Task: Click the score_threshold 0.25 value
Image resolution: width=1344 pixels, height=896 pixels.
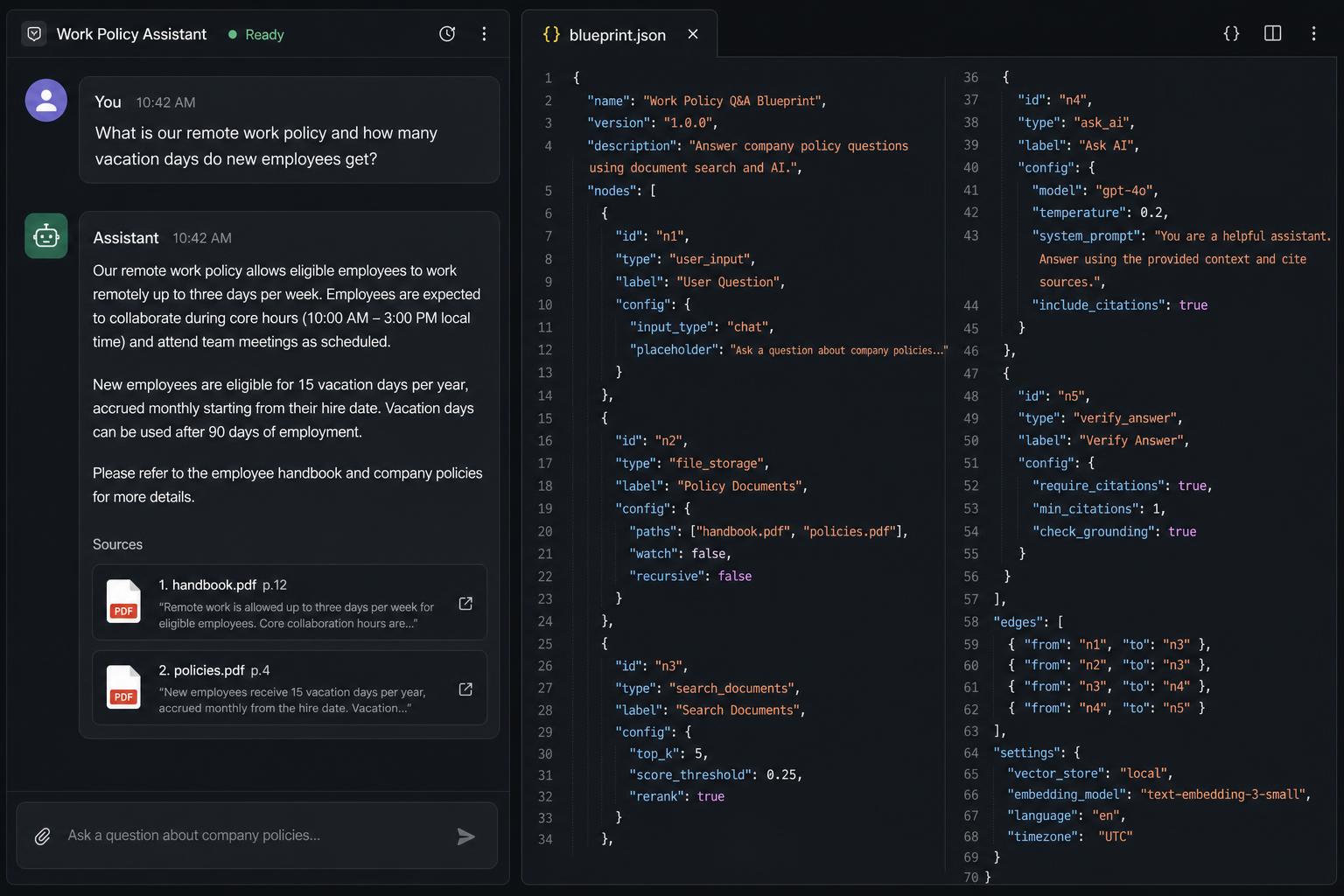Action: [x=780, y=775]
